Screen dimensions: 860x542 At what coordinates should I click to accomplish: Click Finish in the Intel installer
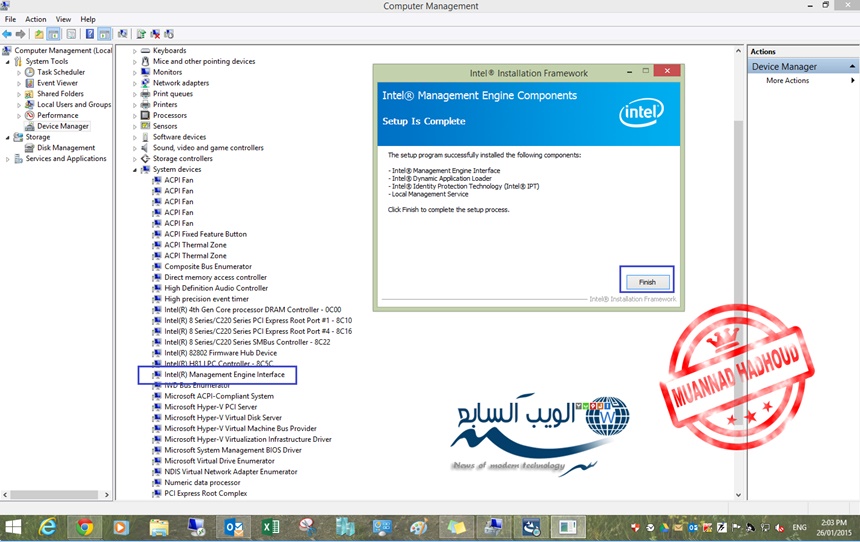coord(647,282)
